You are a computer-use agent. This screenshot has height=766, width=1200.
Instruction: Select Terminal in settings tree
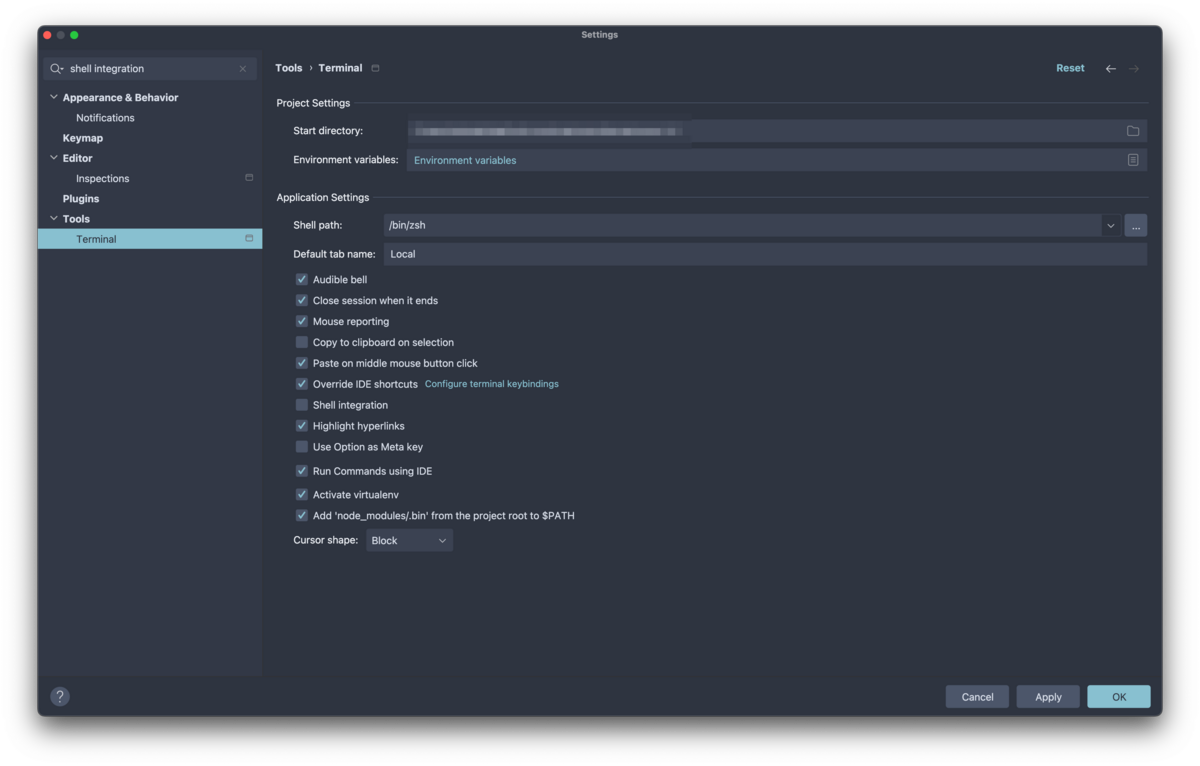(x=150, y=239)
